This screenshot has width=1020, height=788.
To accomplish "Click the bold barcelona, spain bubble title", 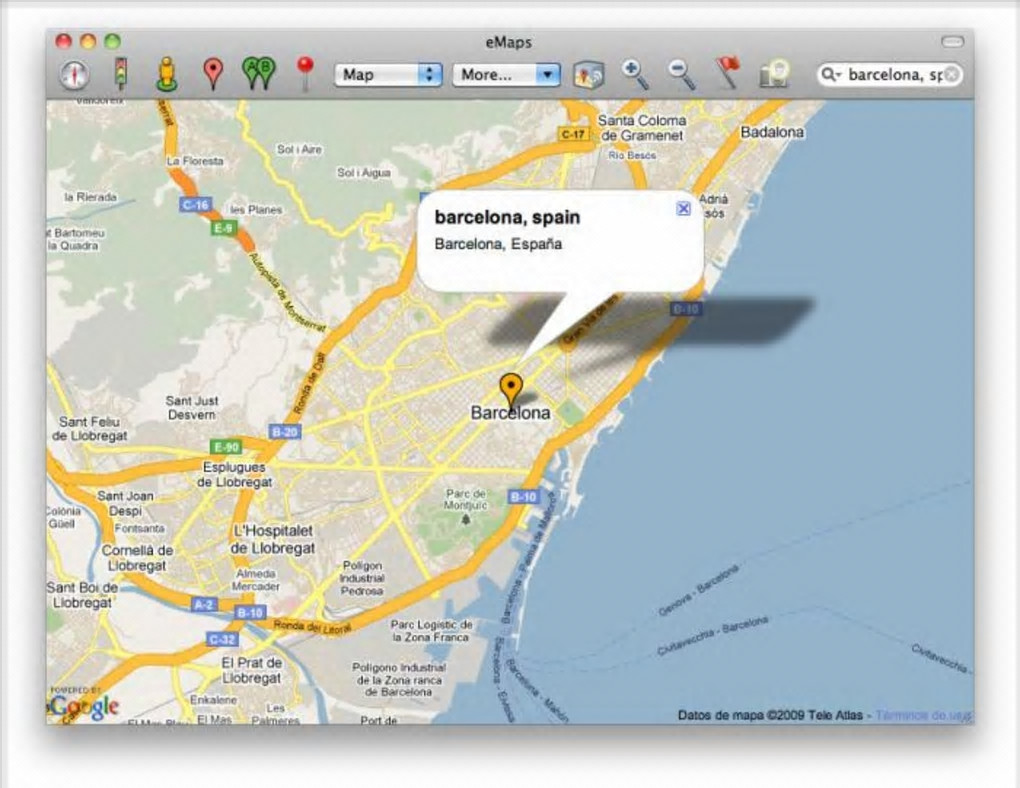I will click(507, 217).
